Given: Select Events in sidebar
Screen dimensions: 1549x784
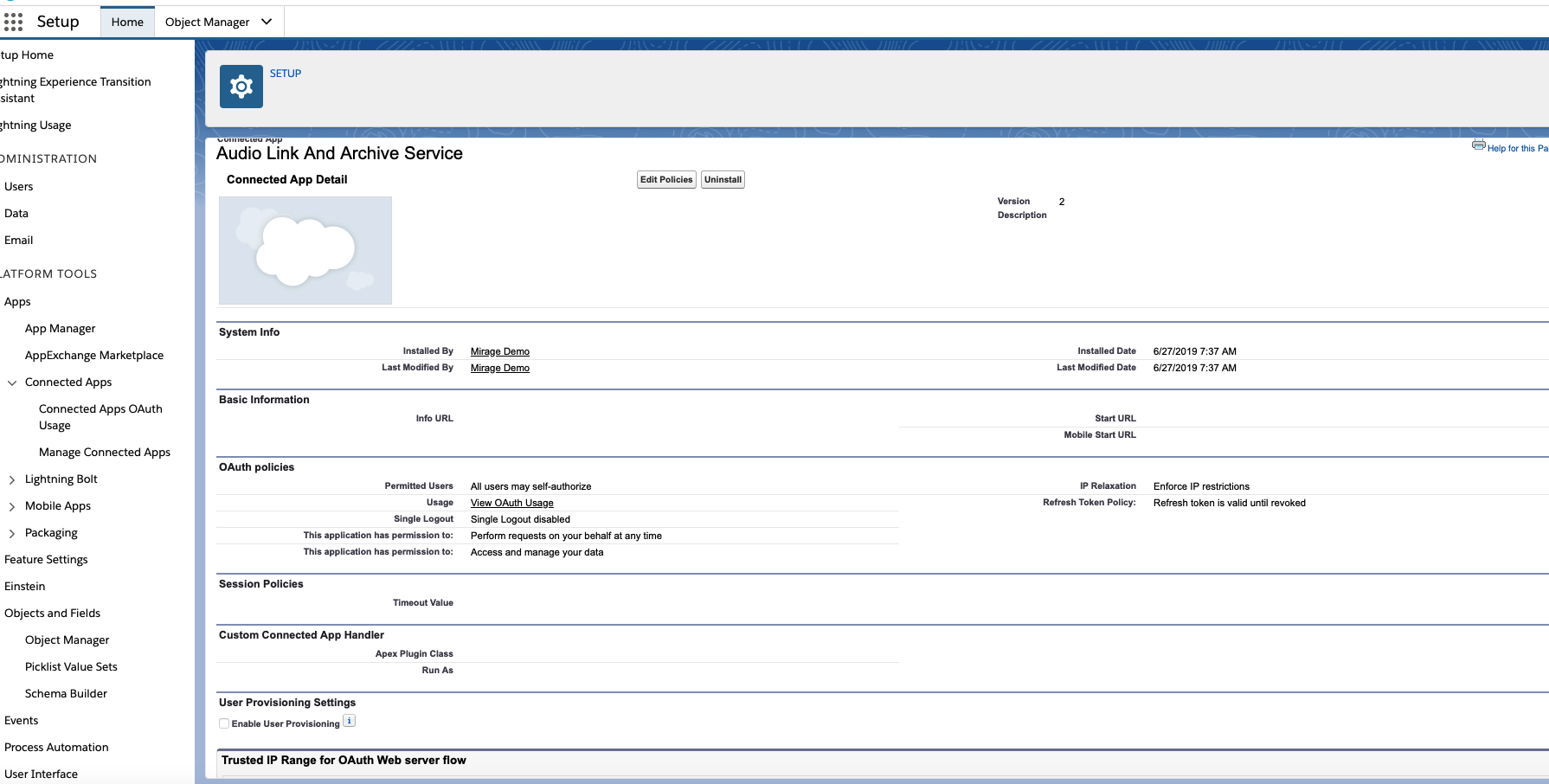Looking at the screenshot, I should click(22, 720).
